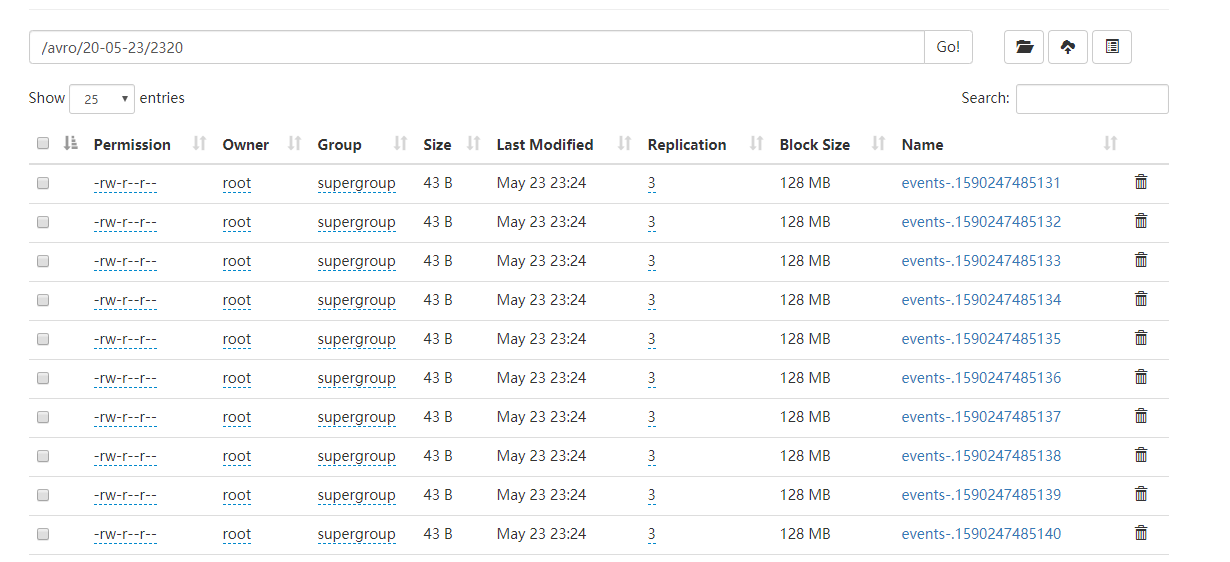Edit owner root of events-.1590247485132

click(237, 222)
